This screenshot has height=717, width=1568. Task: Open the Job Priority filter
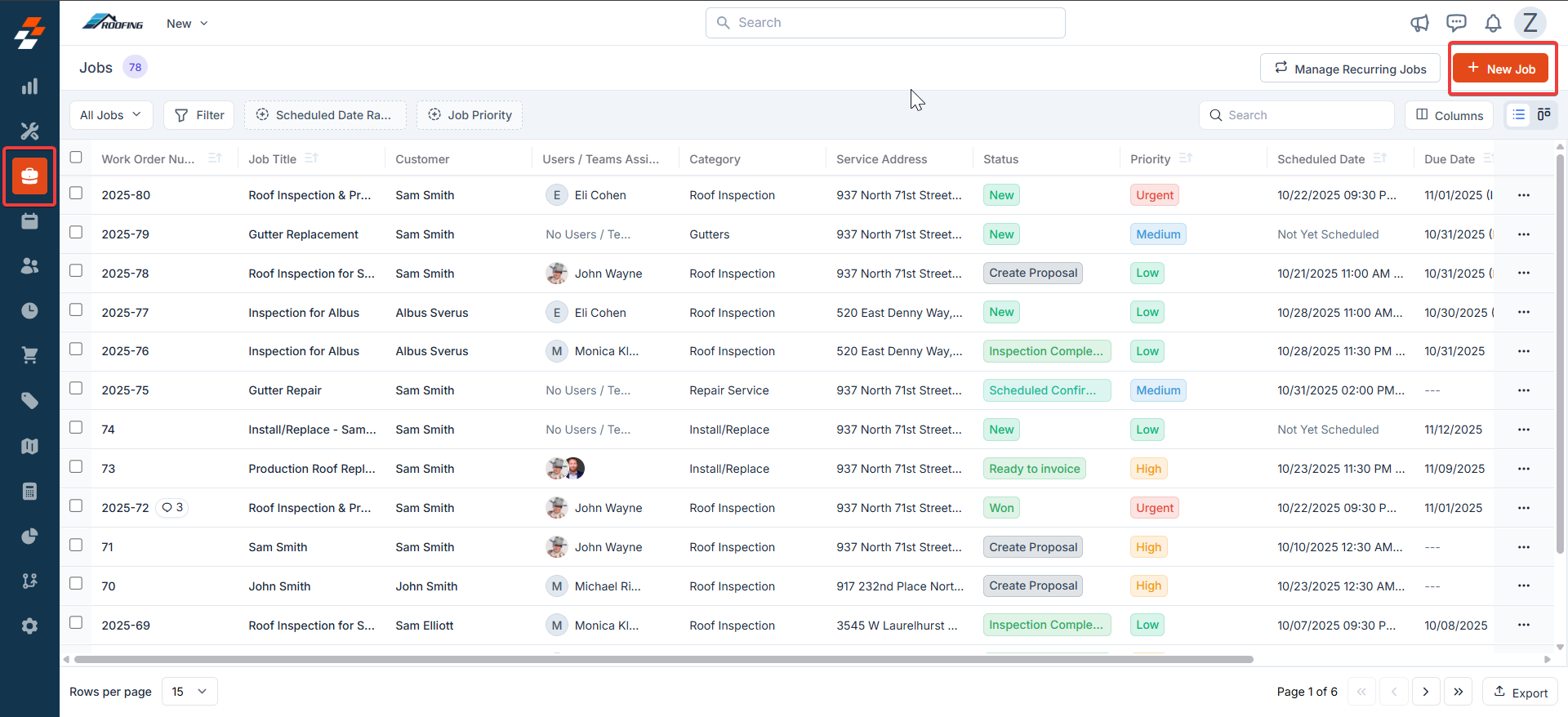coord(470,115)
